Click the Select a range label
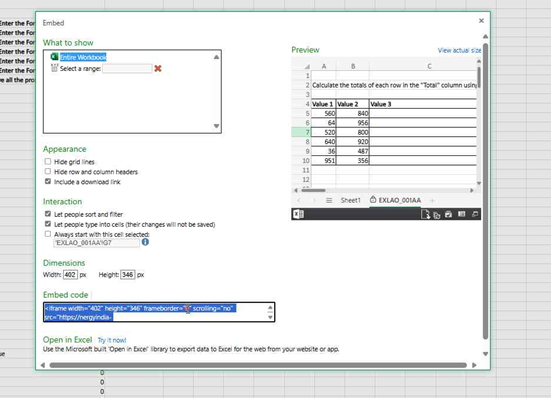Screen dimensions: 551x398 (80, 68)
